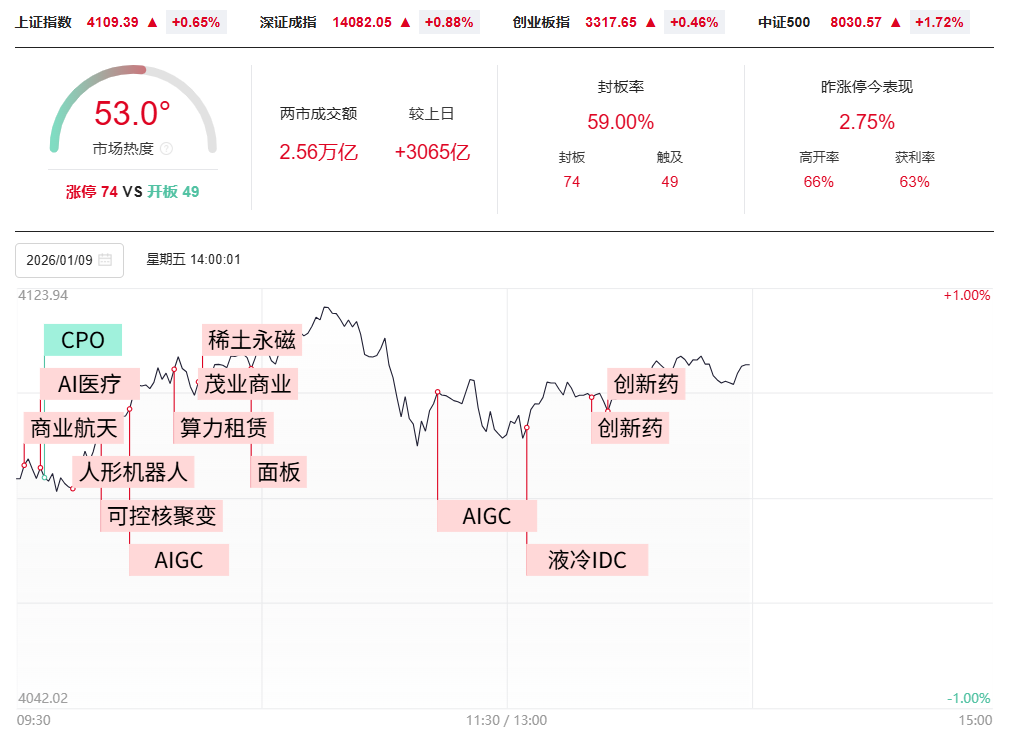This screenshot has width=1011, height=740.
Task: Open the calendar icon in the date field
Action: [105, 260]
